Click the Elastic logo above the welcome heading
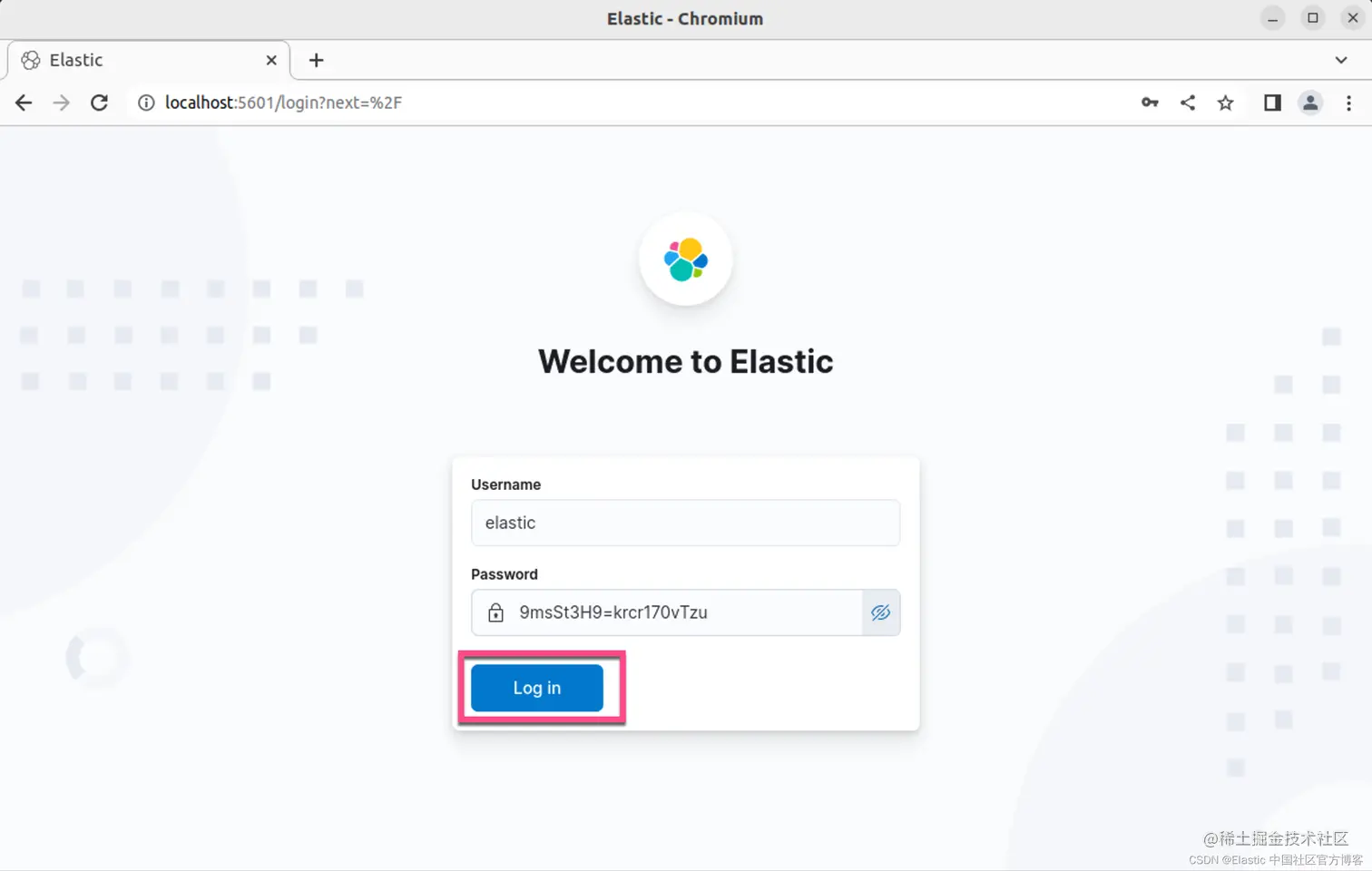 (685, 259)
